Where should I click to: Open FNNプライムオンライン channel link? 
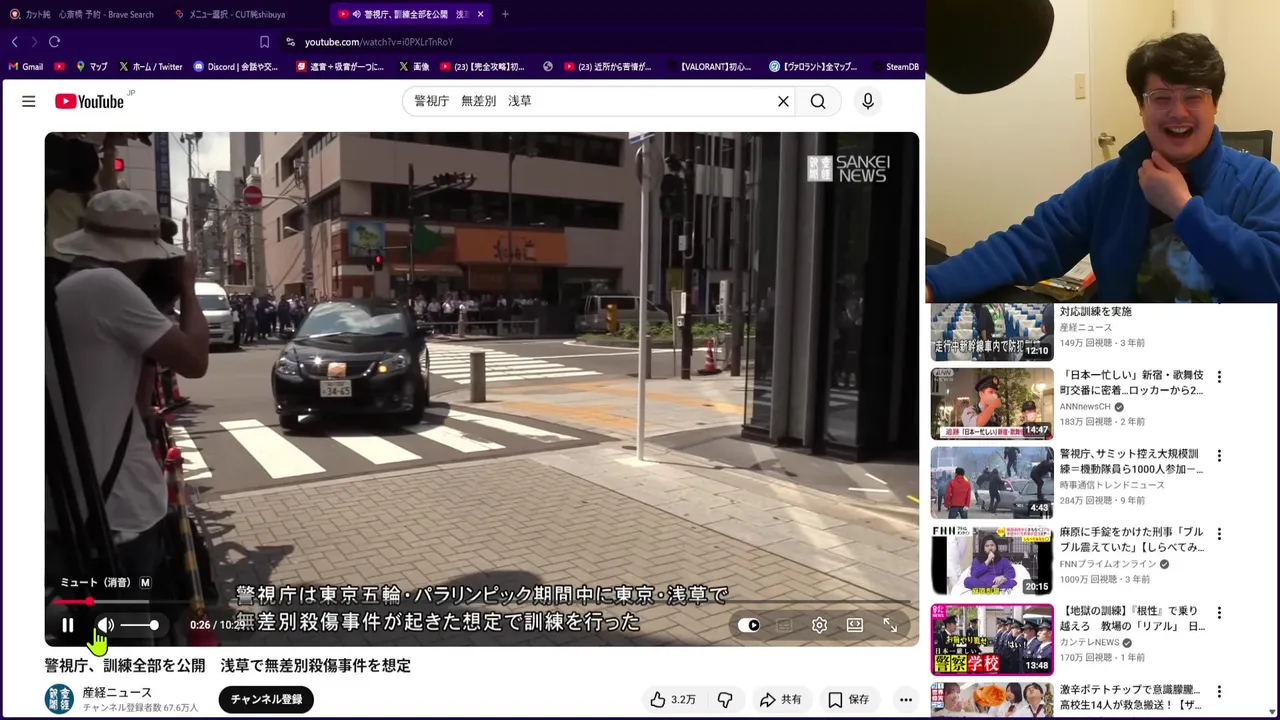pos(1108,564)
